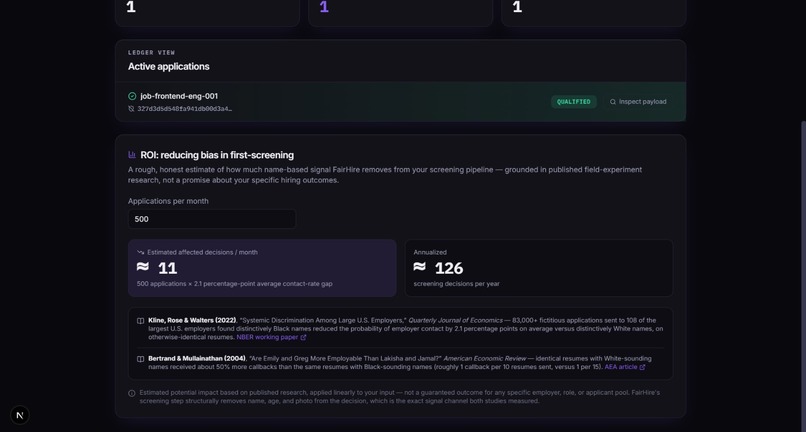Click the page vertical scrollbar thumb

[803, 277]
